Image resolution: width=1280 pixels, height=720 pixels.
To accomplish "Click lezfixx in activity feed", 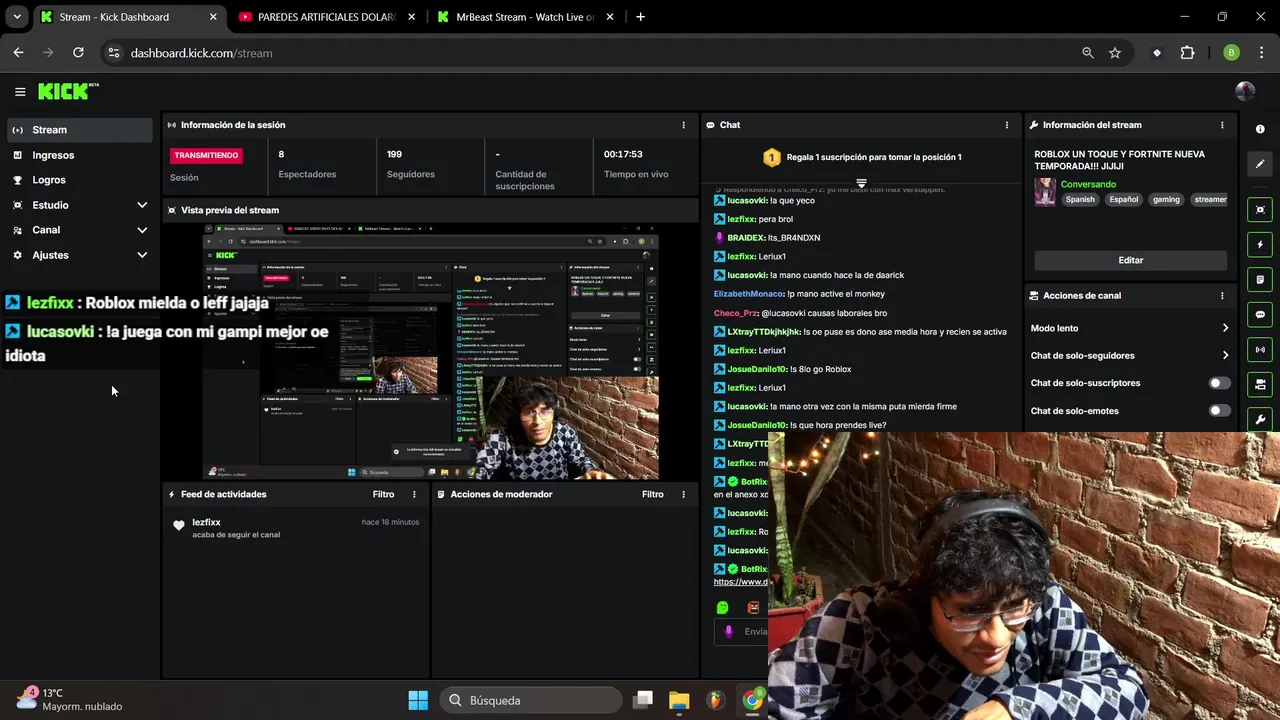I will (206, 522).
